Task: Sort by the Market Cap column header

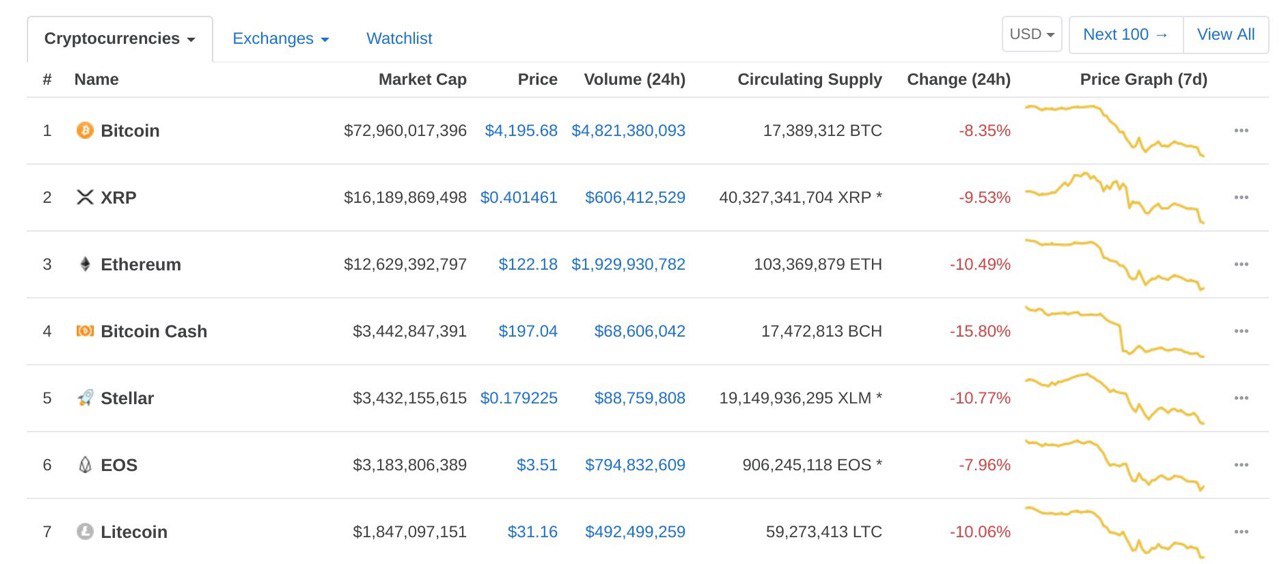Action: pos(422,80)
